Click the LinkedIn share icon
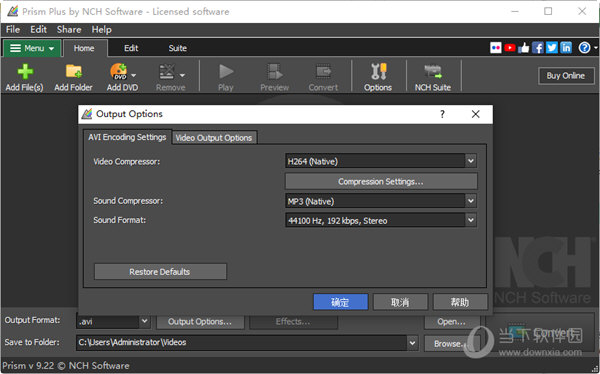 click(x=566, y=48)
